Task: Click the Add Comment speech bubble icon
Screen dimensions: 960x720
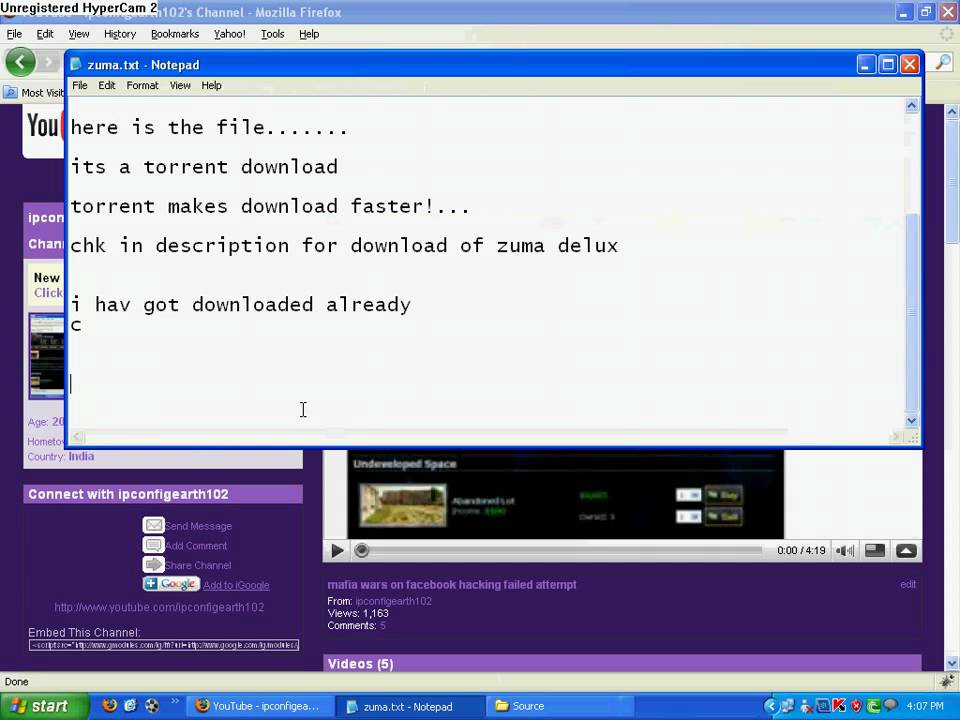Action: click(x=153, y=545)
